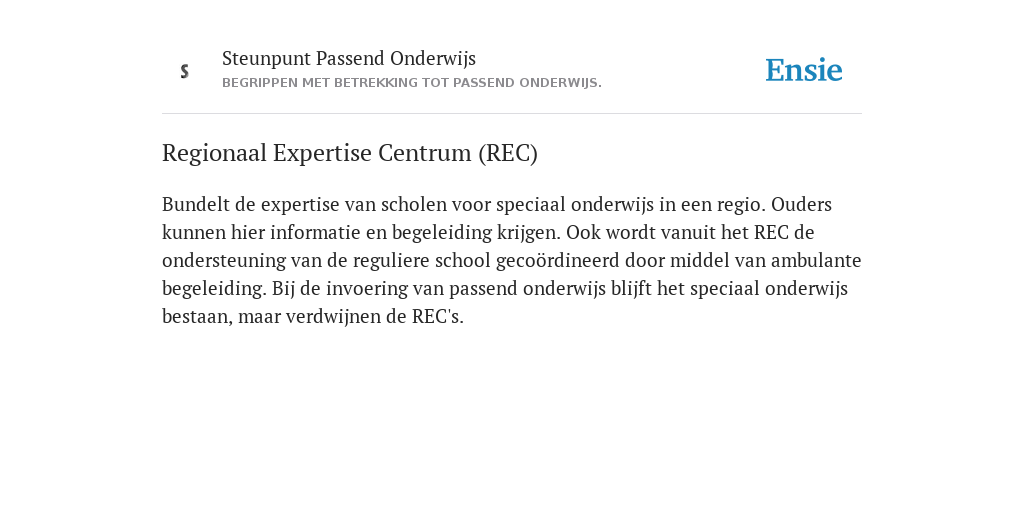Click the word 'Regionaal' in the heading
1024x512 pixels.
[x=214, y=153]
